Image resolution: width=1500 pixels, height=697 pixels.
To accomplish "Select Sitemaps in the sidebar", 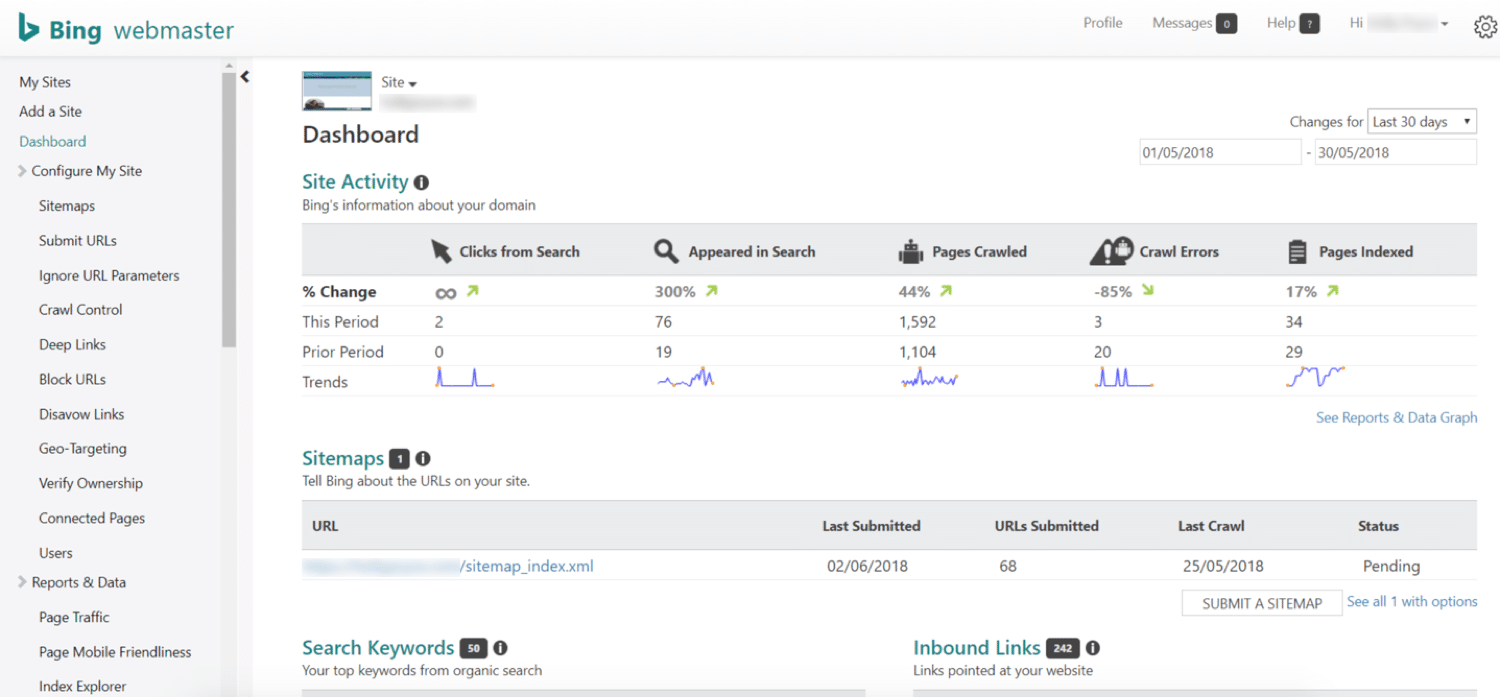I will 66,205.
